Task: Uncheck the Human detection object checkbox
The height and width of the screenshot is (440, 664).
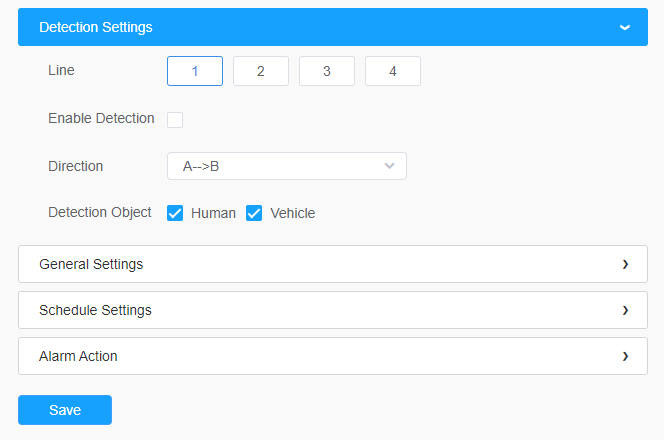Action: coord(175,213)
